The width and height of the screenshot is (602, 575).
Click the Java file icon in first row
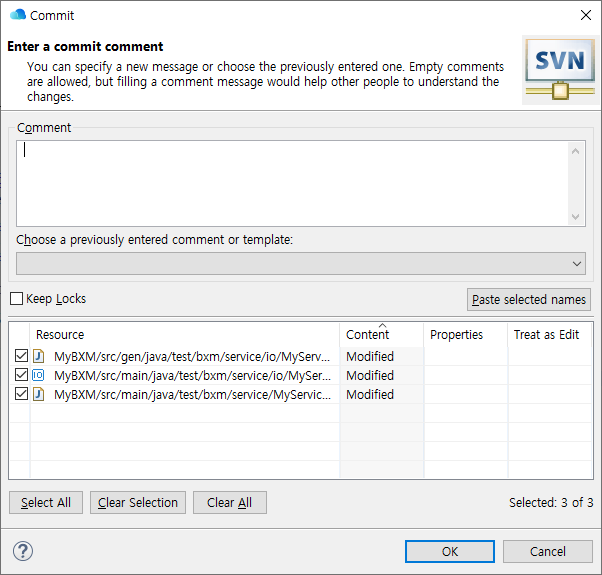pos(38,356)
